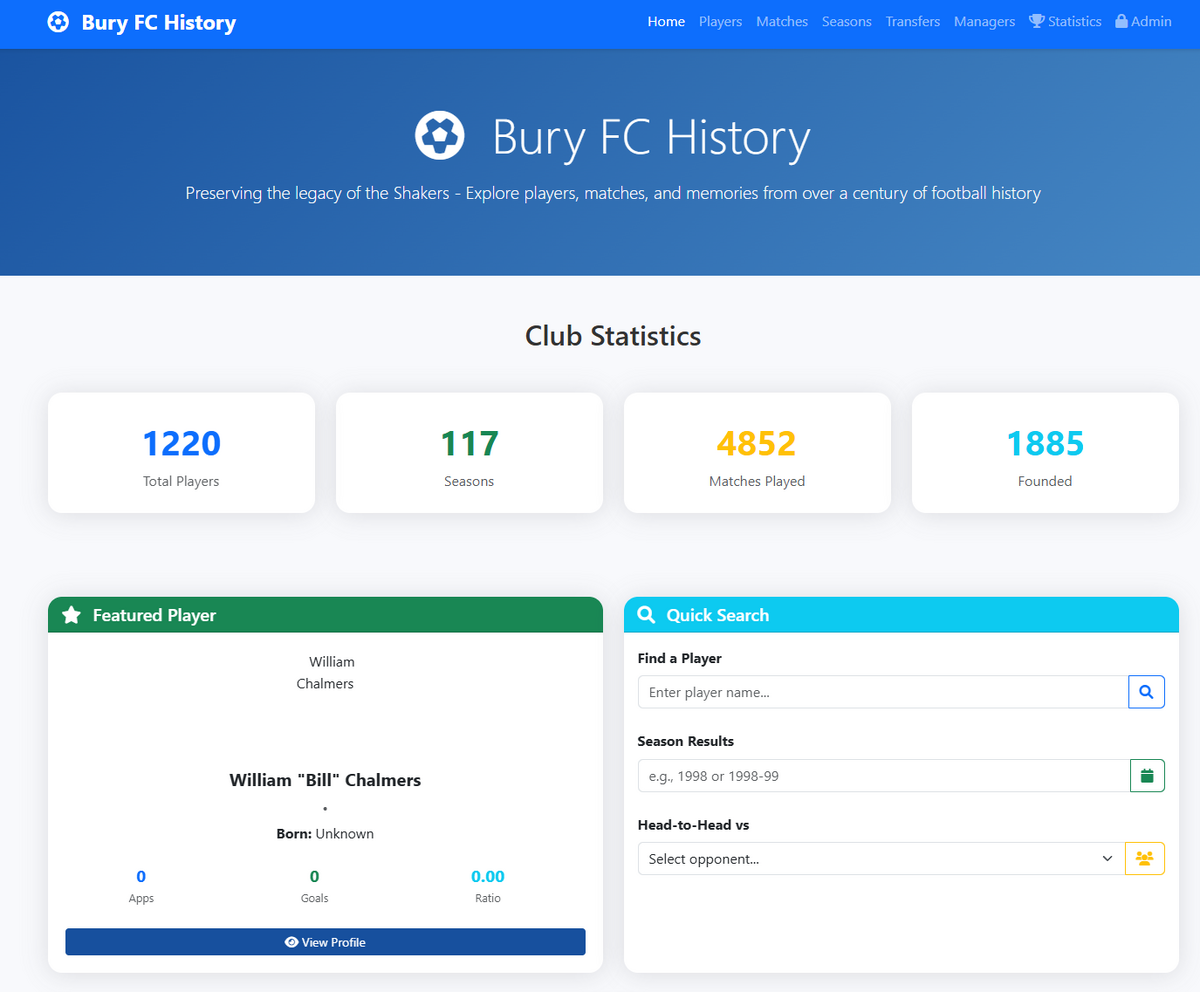Viewport: 1200px width, 992px height.
Task: Click the yellow head-to-head people button
Action: (1145, 858)
